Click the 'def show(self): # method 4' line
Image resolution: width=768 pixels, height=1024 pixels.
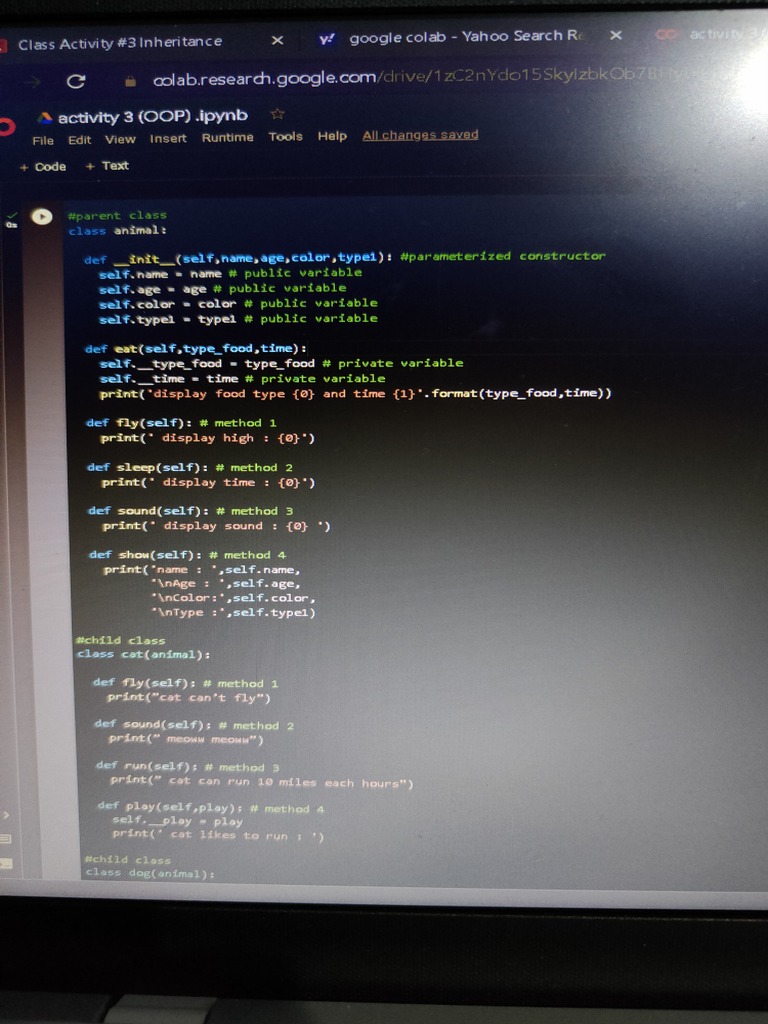[x=187, y=555]
